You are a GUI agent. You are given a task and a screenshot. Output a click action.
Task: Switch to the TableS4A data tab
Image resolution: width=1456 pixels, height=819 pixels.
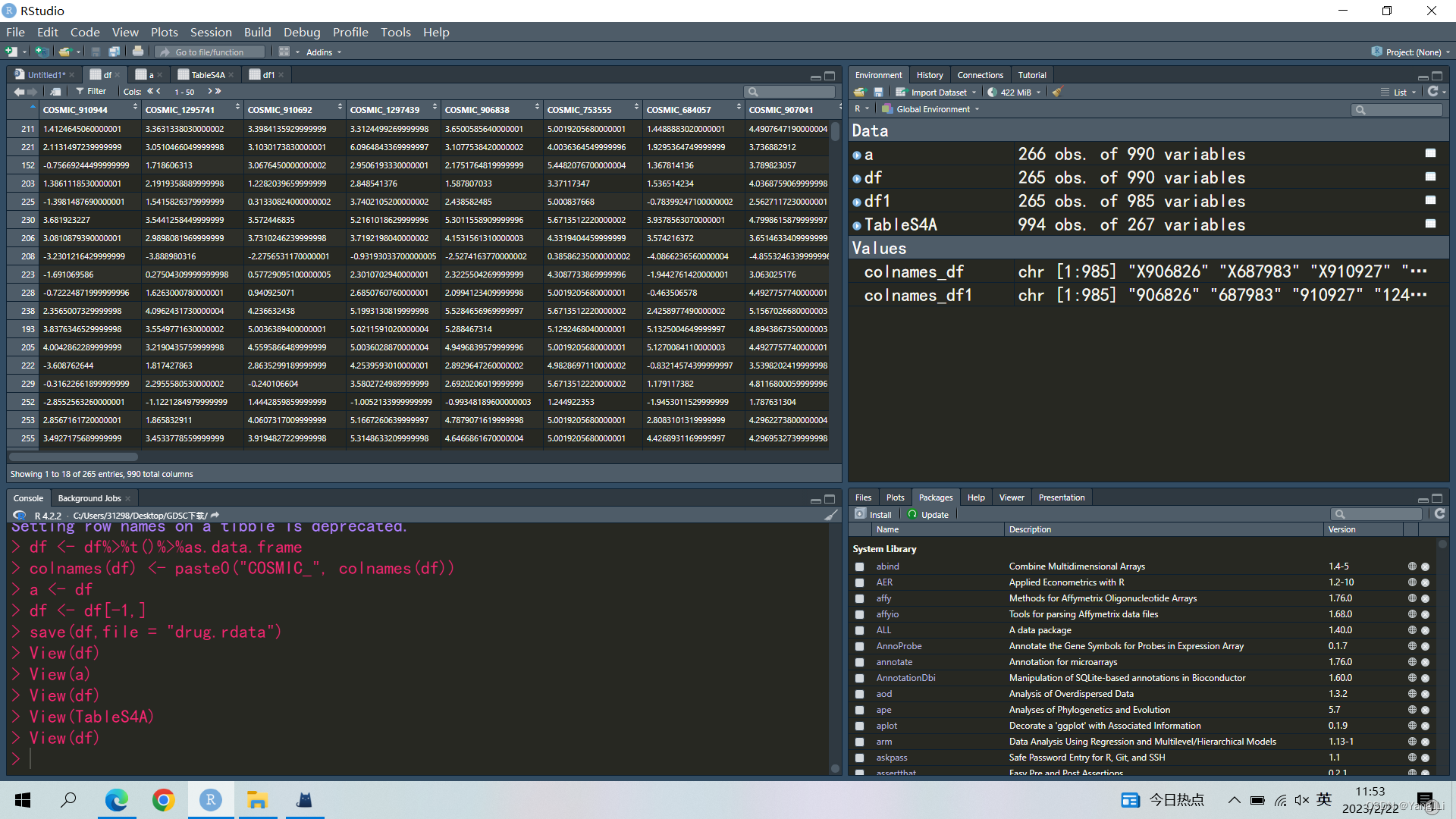207,74
